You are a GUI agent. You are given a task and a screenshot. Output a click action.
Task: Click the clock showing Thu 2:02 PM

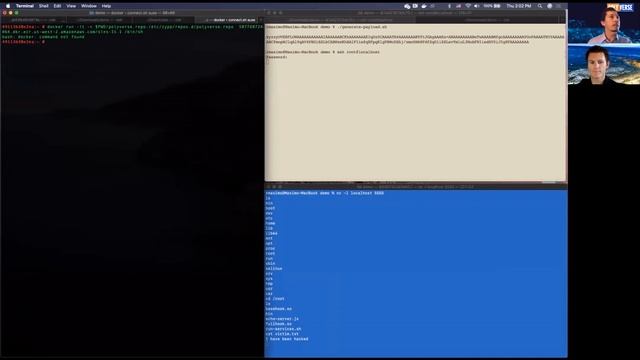(519, 6)
